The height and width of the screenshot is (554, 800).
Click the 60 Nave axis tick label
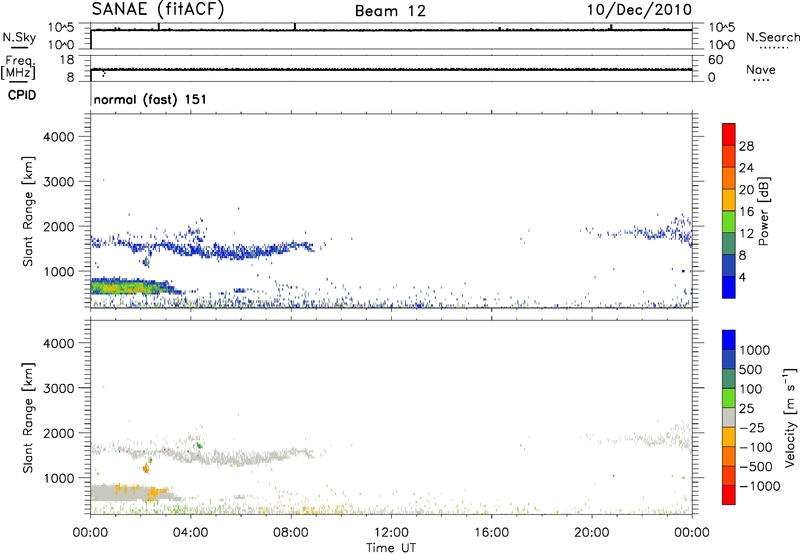[716, 60]
